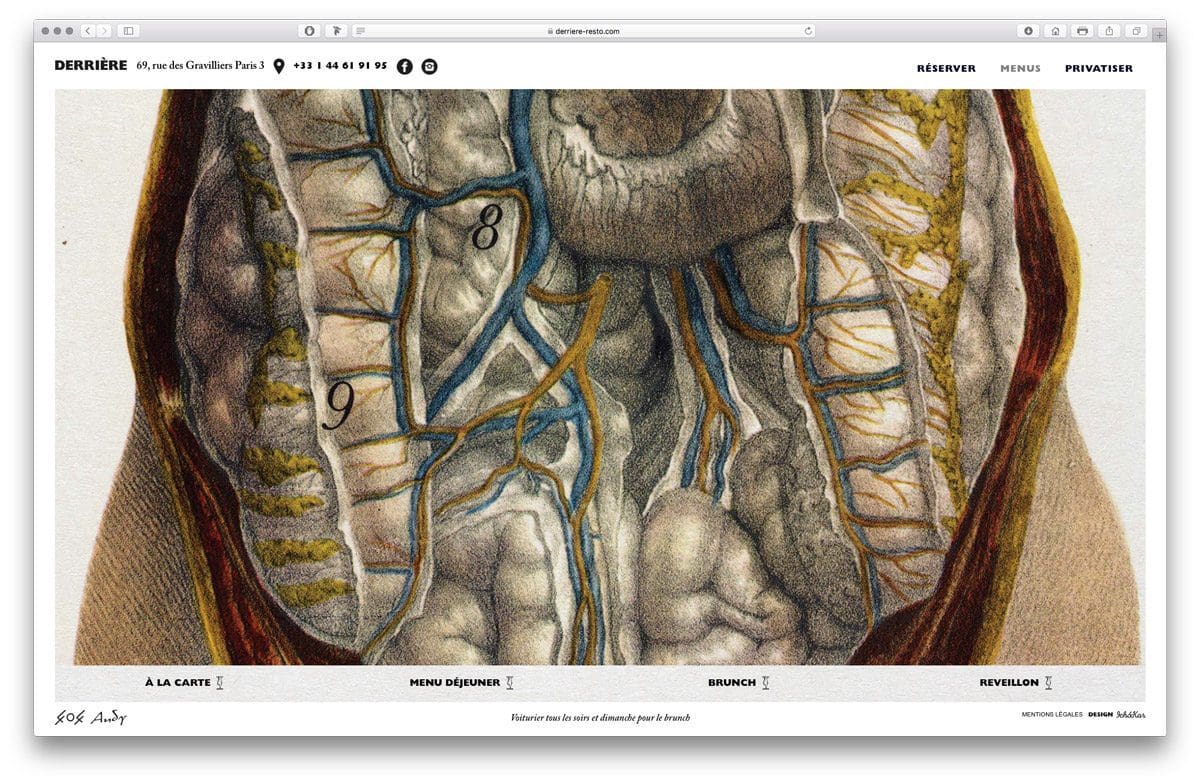The image size is (1200, 784).
Task: Click glass icon next to MENU DÉJEUNER
Action: pyautogui.click(x=509, y=683)
